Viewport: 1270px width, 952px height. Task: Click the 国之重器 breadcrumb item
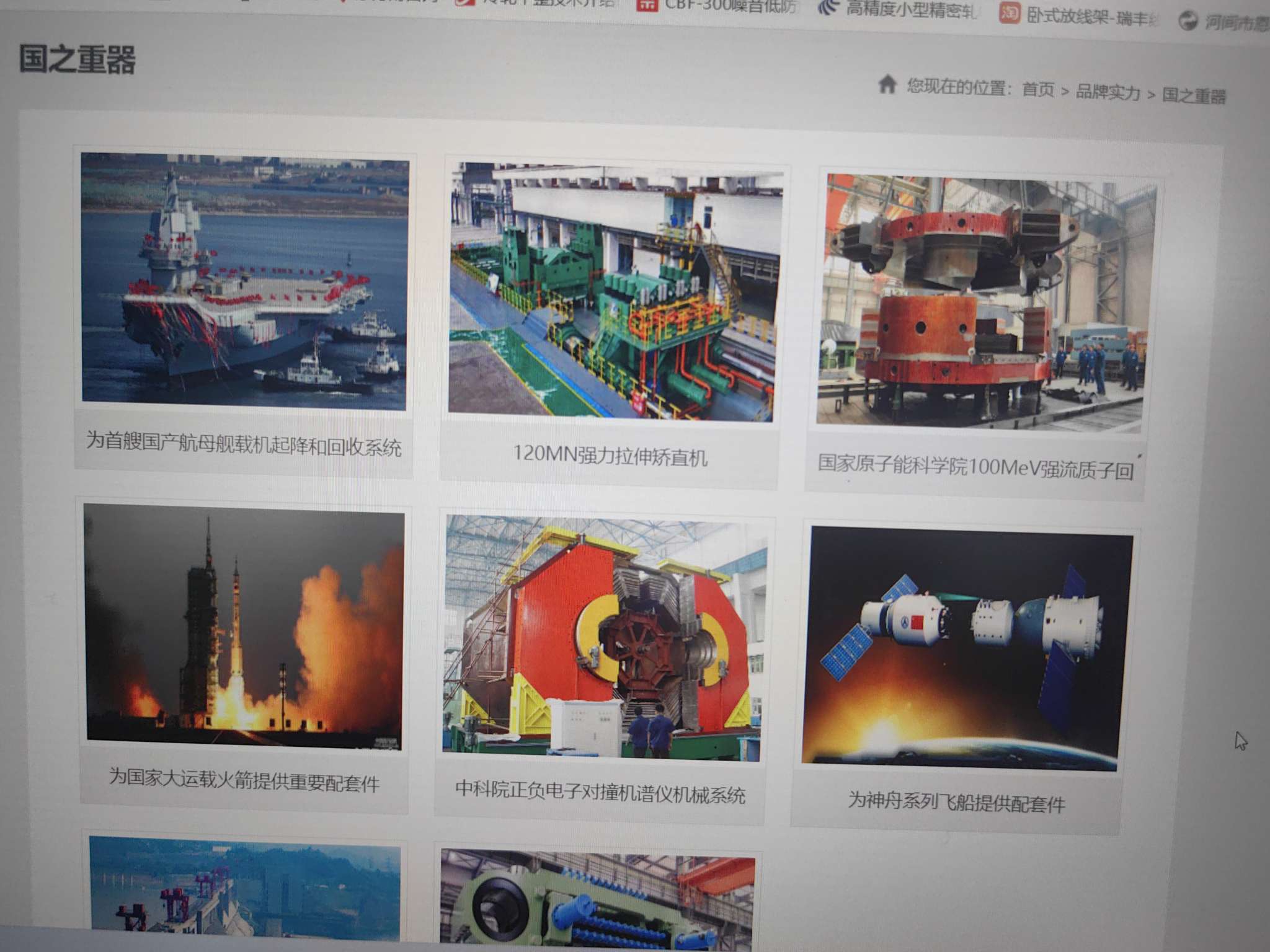point(1194,95)
